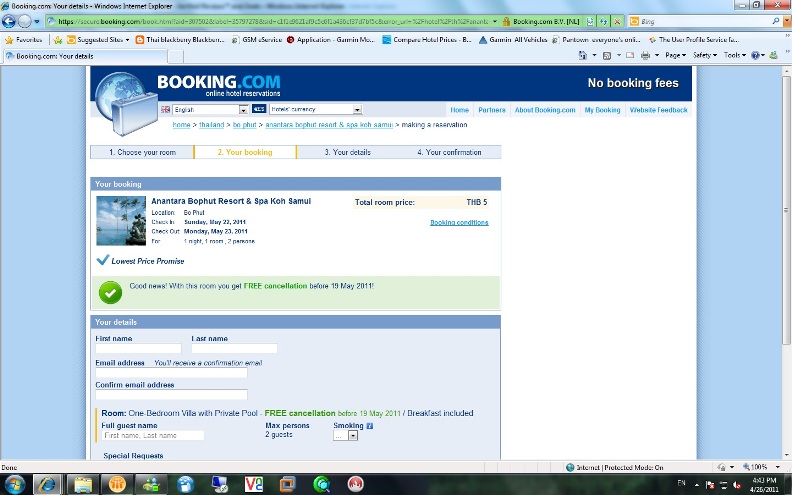Open Compare Hotel Prices favorite
This screenshot has height=495, width=792.
(x=427, y=39)
